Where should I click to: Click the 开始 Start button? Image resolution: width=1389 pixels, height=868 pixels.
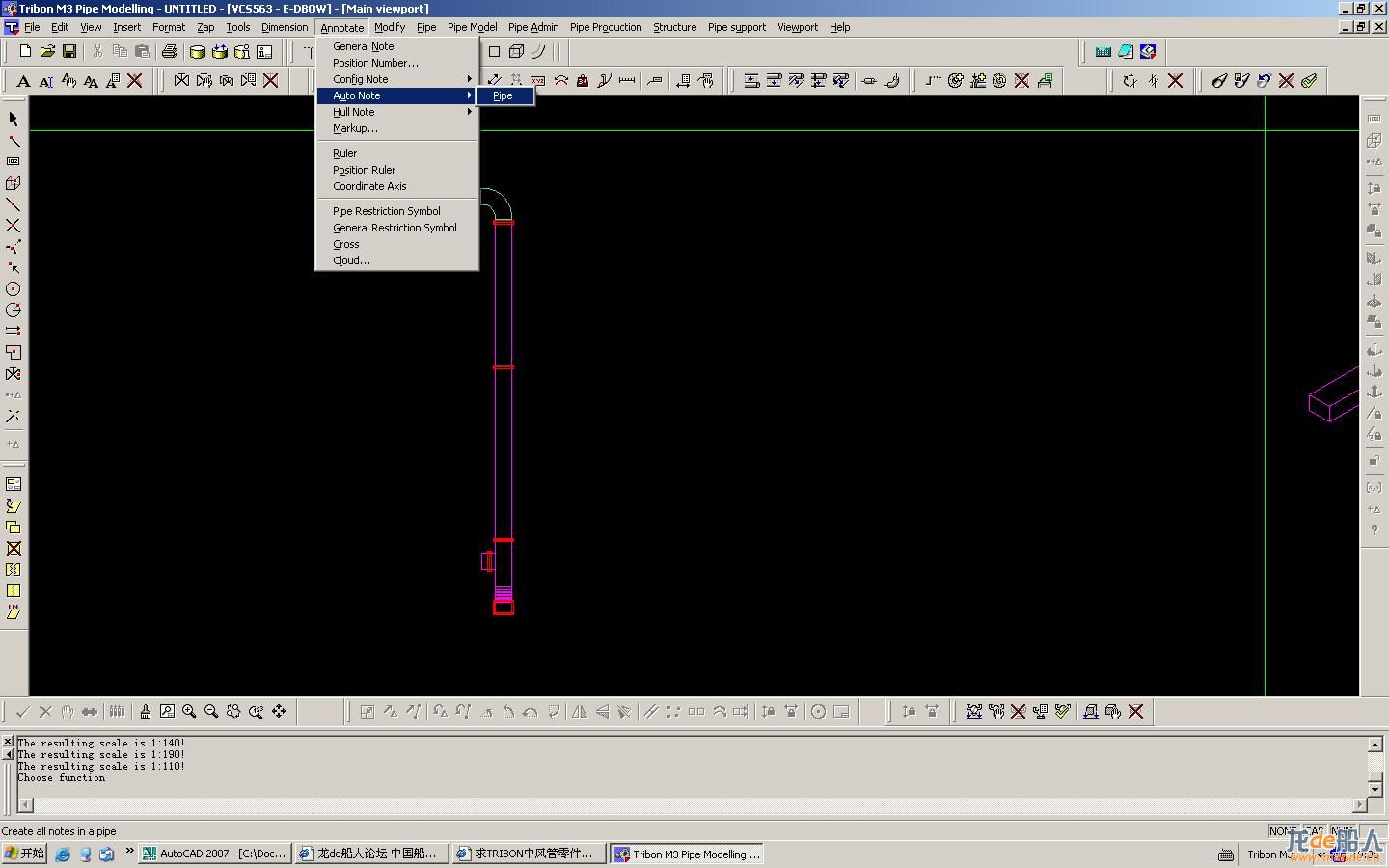[25, 854]
